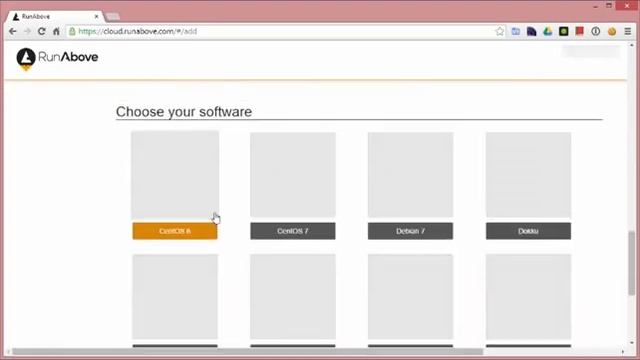Click the CentOS 6 image tile
Screen dimensions: 640x360
coord(175,175)
